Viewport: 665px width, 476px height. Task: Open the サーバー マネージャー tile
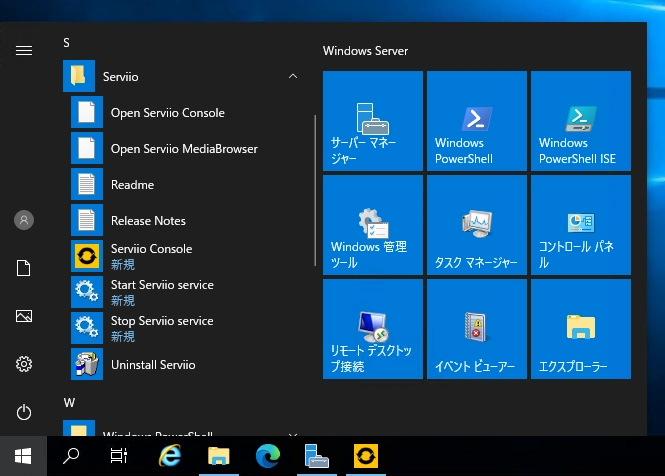[373, 121]
